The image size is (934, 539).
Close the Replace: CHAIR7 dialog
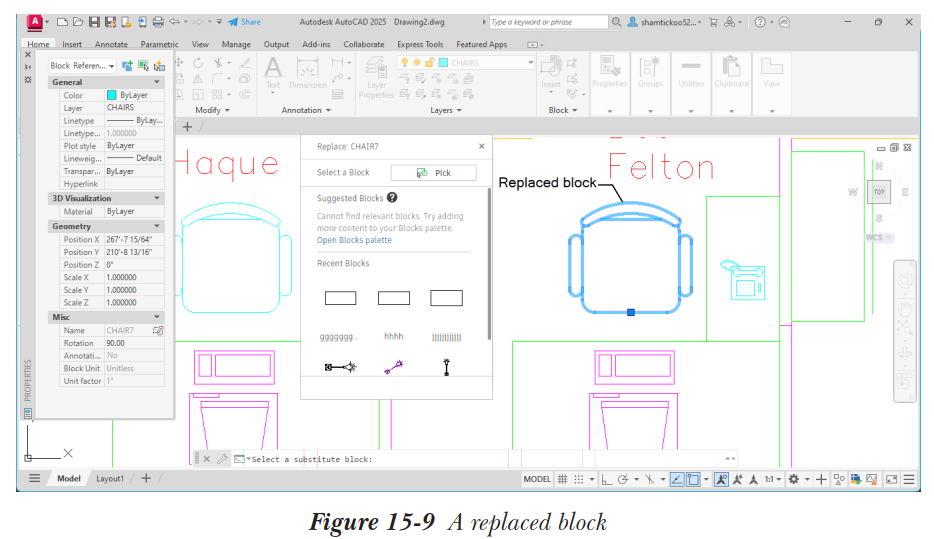(x=481, y=146)
